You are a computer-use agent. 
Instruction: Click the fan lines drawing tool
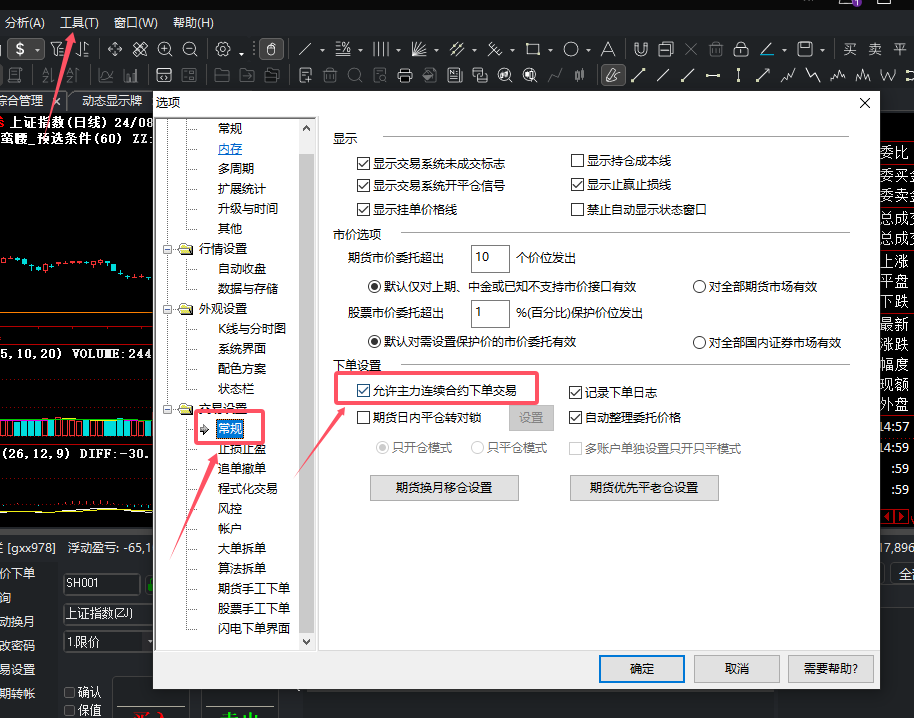click(x=419, y=50)
